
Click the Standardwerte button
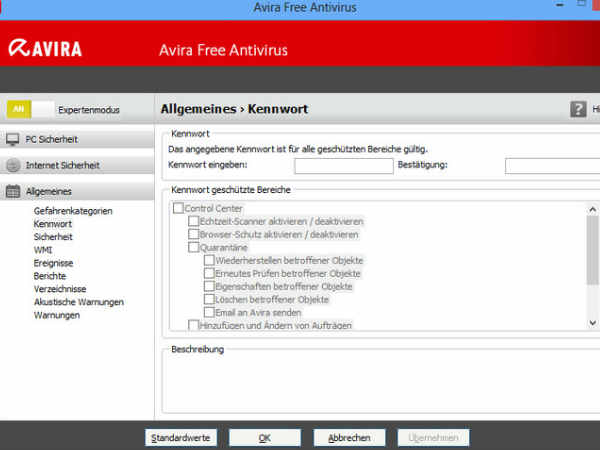pyautogui.click(x=181, y=438)
